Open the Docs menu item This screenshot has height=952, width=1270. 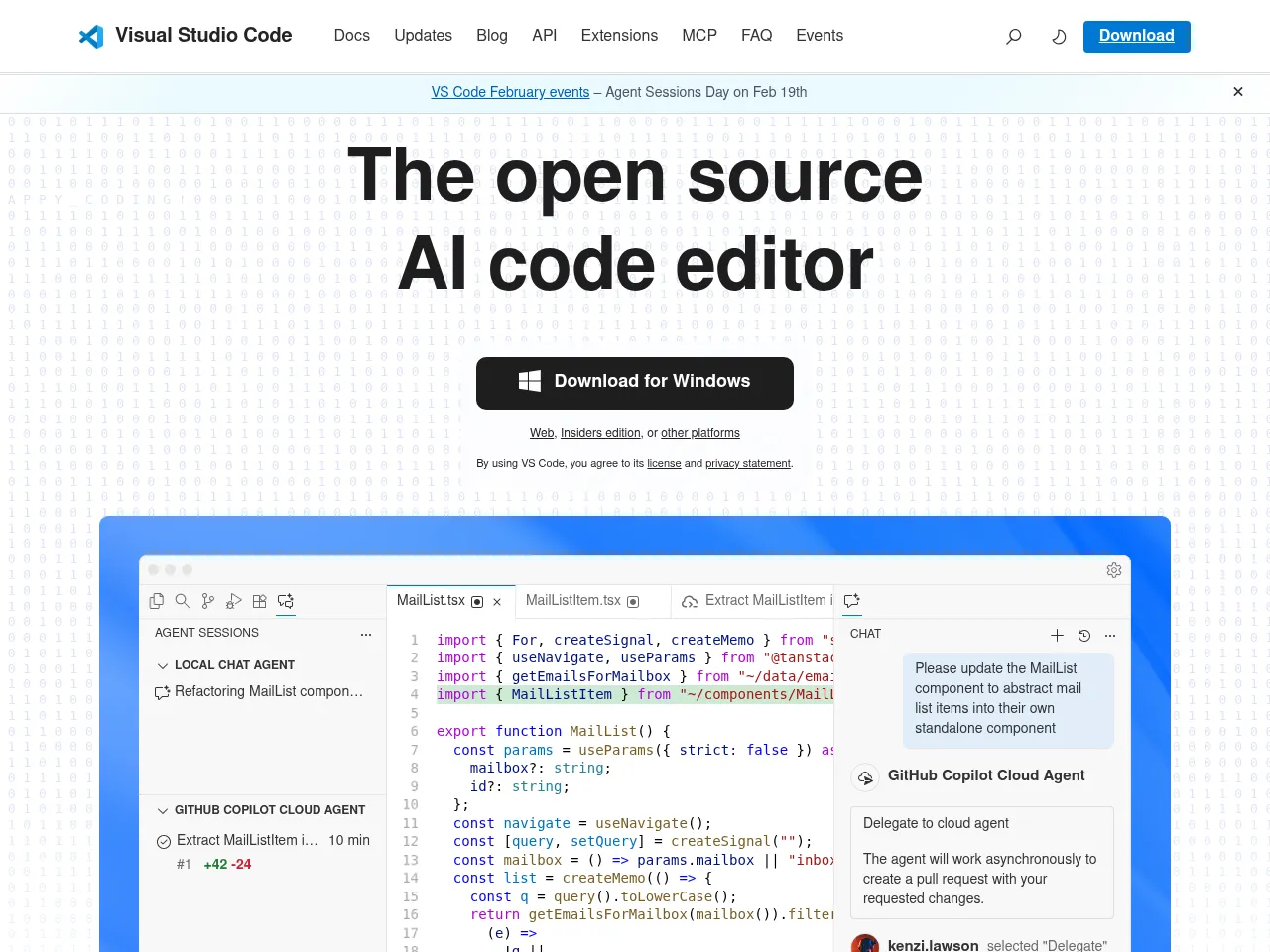click(352, 36)
